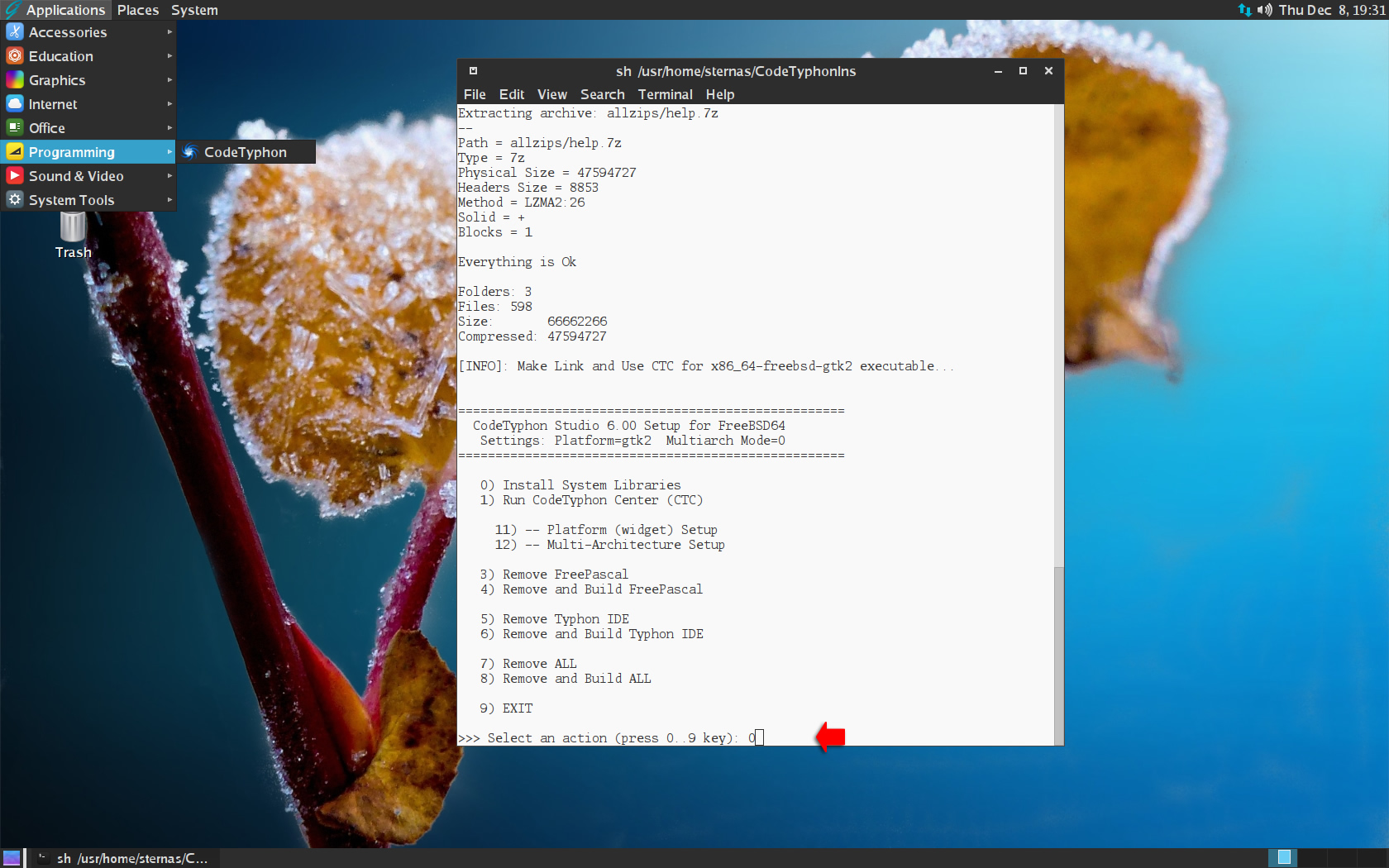Click the CodeTyphon swirl icon in submenu
This screenshot has width=1389, height=868.
pyautogui.click(x=190, y=152)
